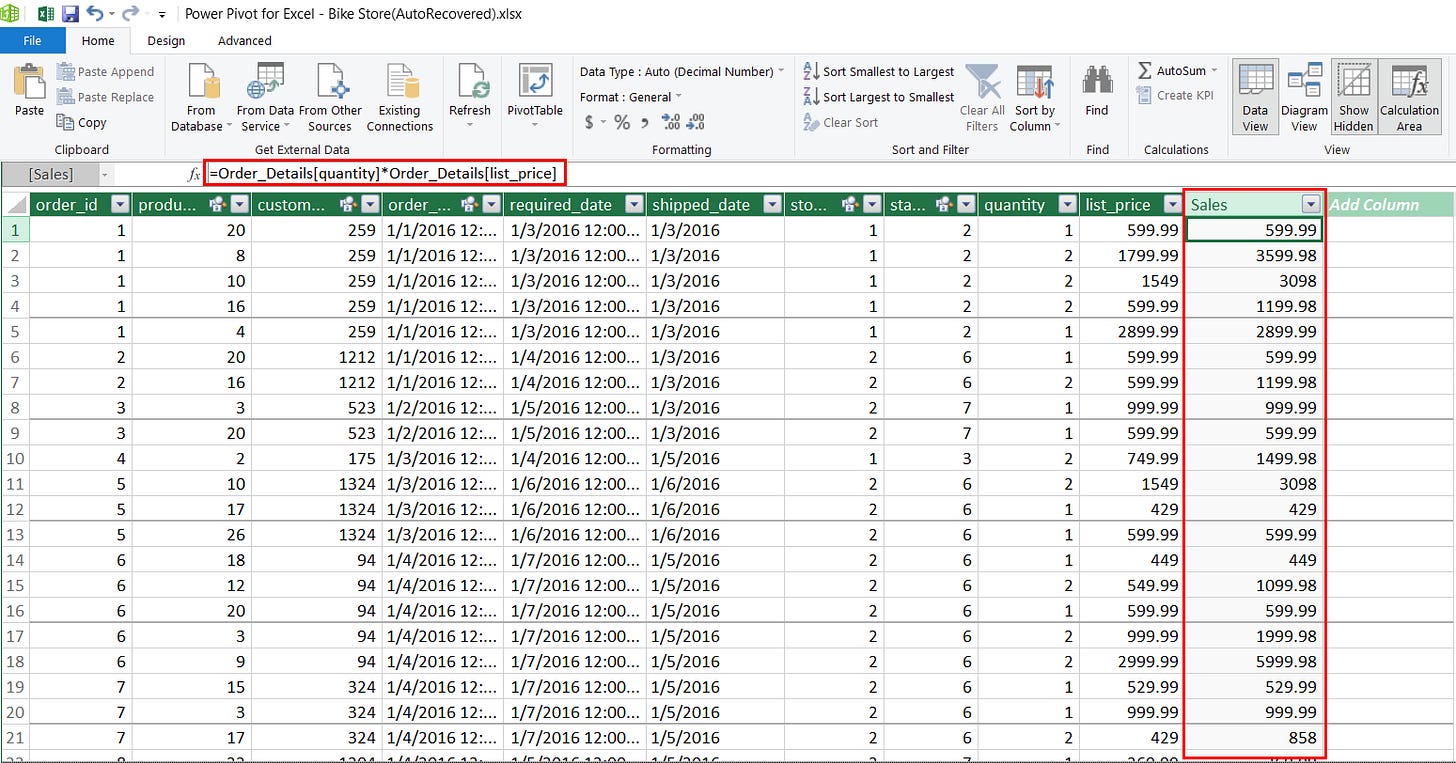
Task: Click the Create KPI button
Action: [1178, 96]
